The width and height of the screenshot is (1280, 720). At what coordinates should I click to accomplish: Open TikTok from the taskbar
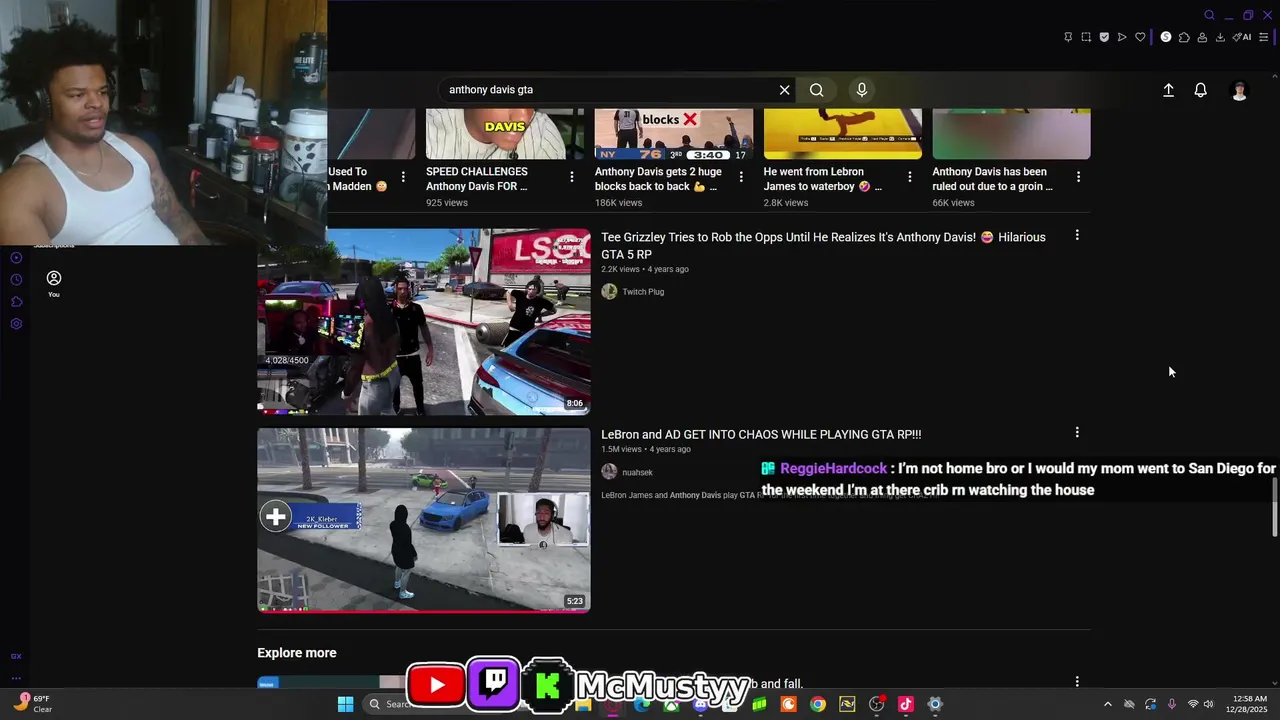pos(906,704)
